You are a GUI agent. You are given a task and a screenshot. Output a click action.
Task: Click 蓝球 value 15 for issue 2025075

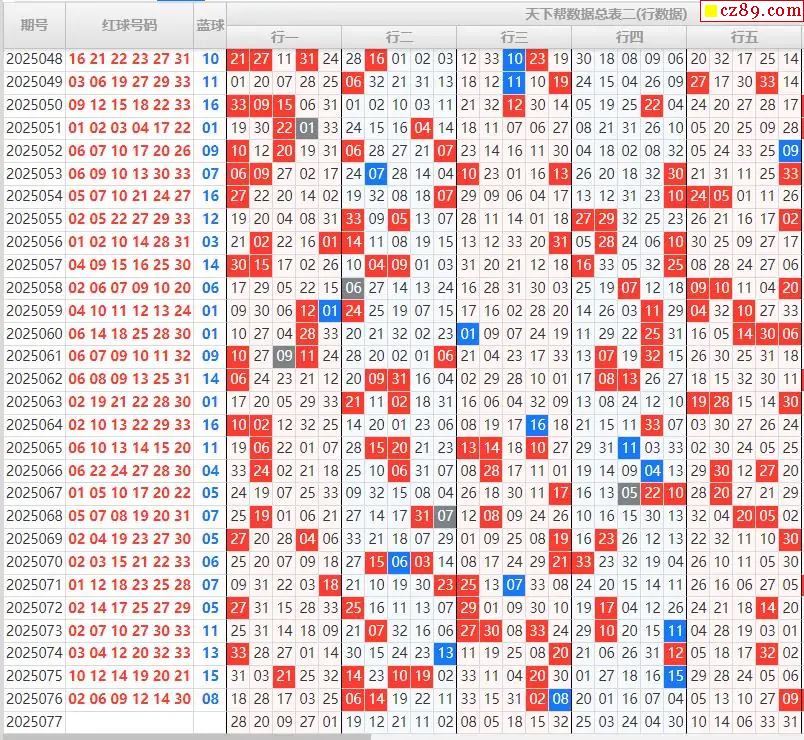pyautogui.click(x=210, y=676)
